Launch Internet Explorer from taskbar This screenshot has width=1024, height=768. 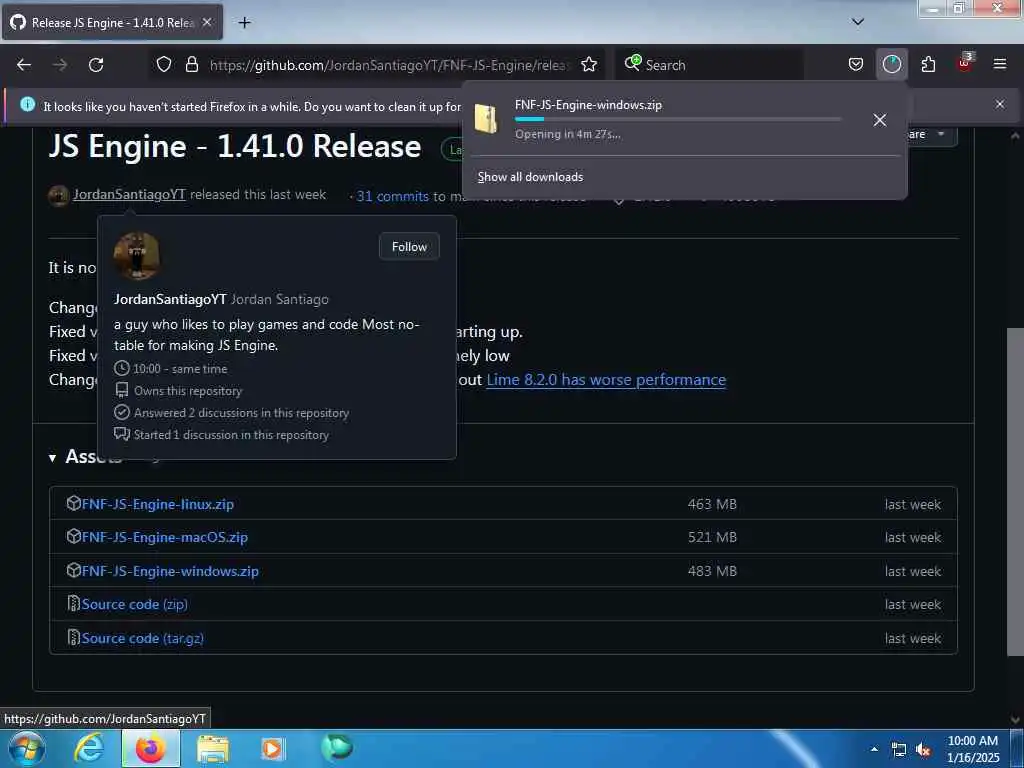pos(89,748)
